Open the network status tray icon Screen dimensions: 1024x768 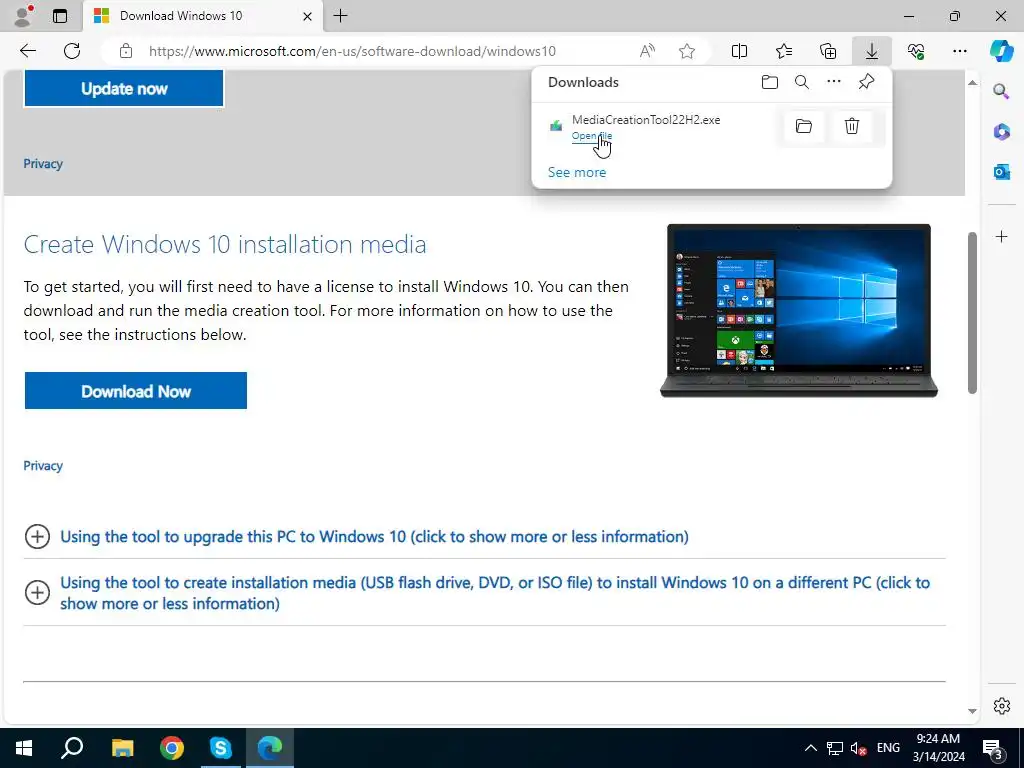coord(835,748)
